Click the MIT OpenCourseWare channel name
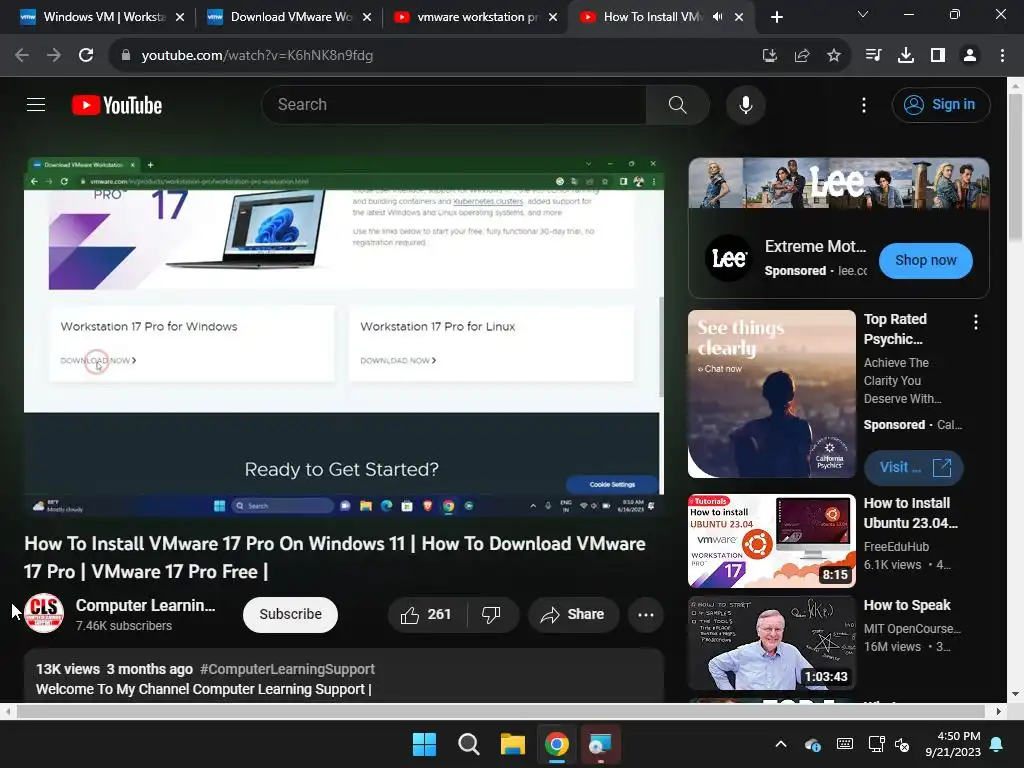This screenshot has width=1024, height=768. (912, 629)
